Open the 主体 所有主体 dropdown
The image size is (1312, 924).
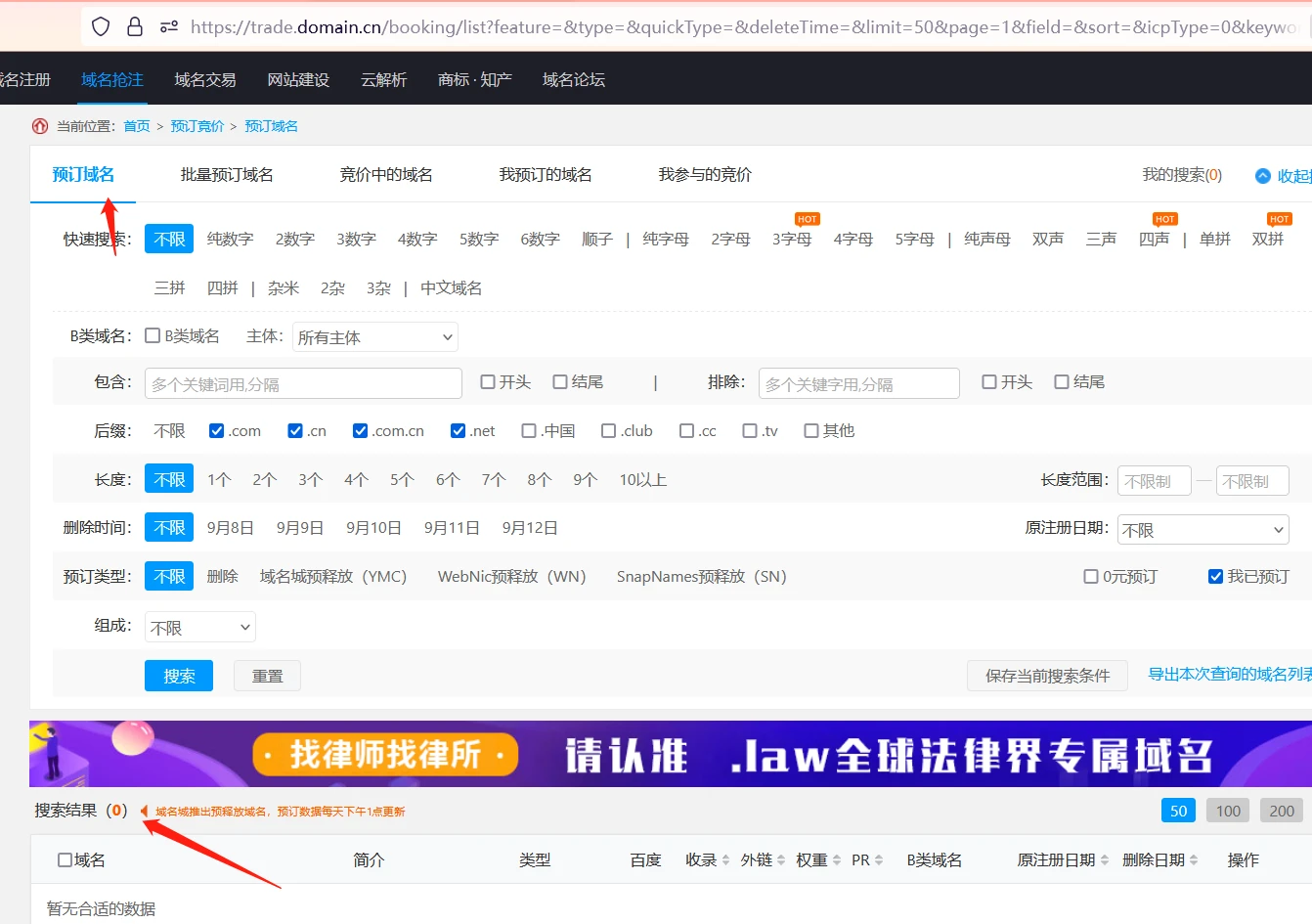375,337
